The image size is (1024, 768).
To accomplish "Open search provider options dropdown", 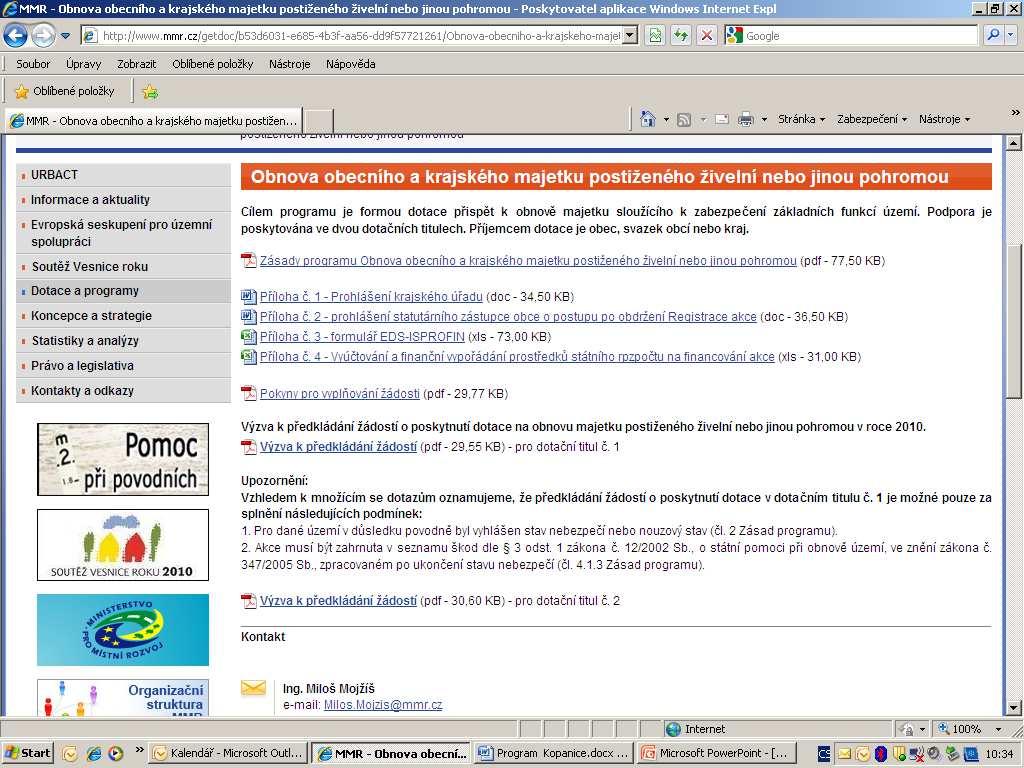I will pos(1011,35).
